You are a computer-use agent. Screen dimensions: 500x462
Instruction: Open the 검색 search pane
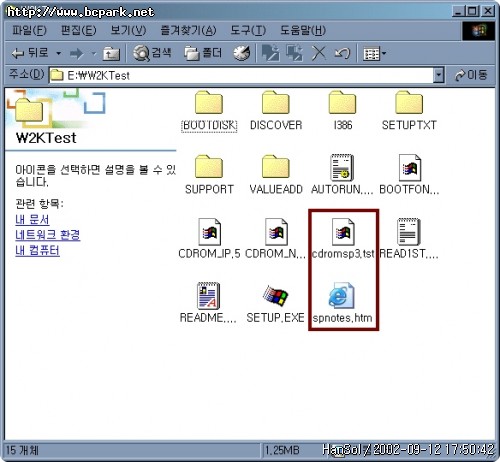152,53
